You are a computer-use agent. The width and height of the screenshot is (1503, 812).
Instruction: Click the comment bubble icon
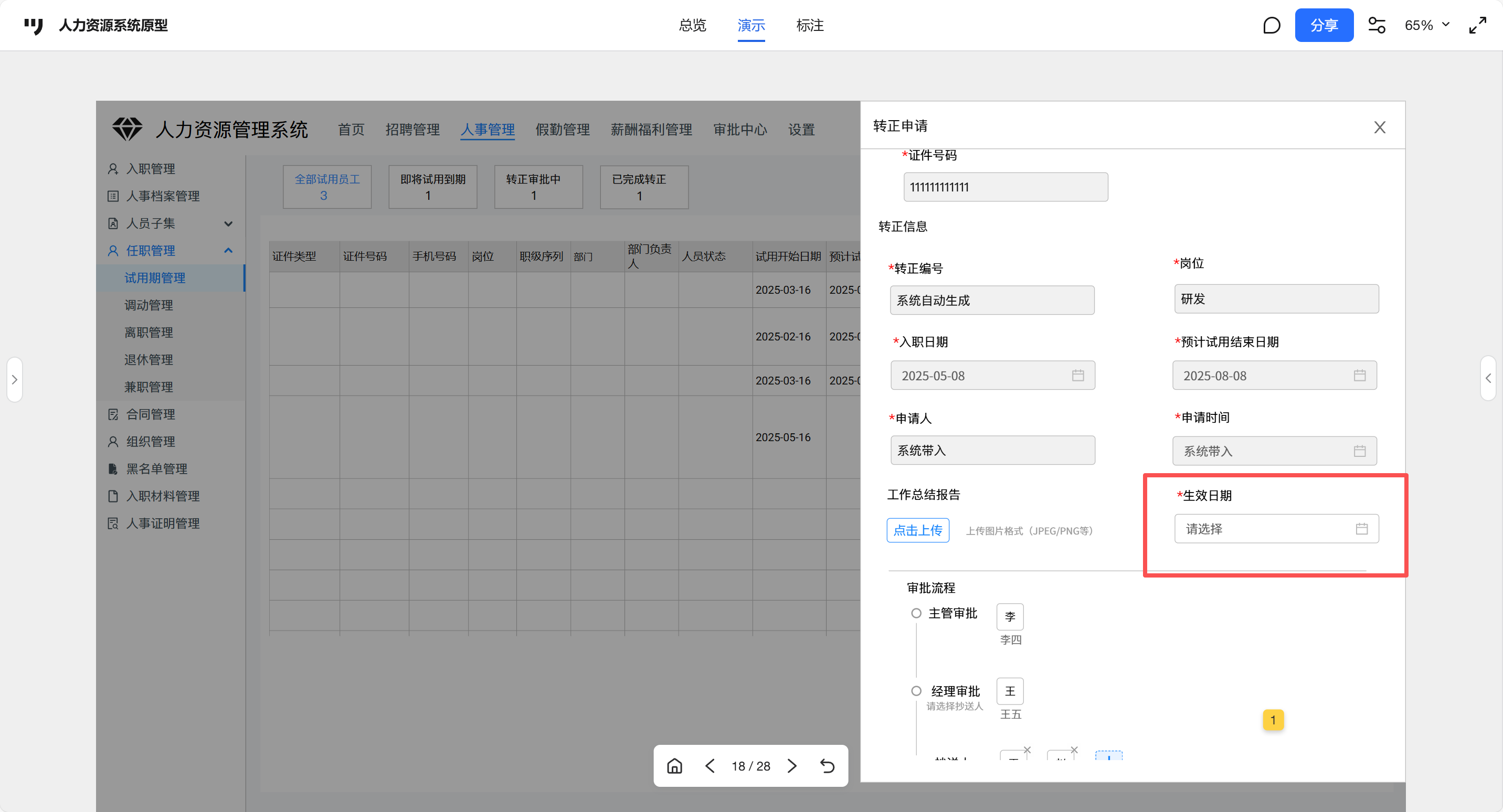click(1272, 25)
